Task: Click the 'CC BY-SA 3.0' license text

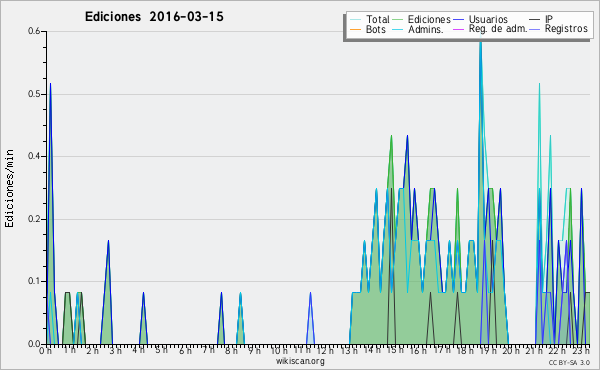Action: click(569, 363)
